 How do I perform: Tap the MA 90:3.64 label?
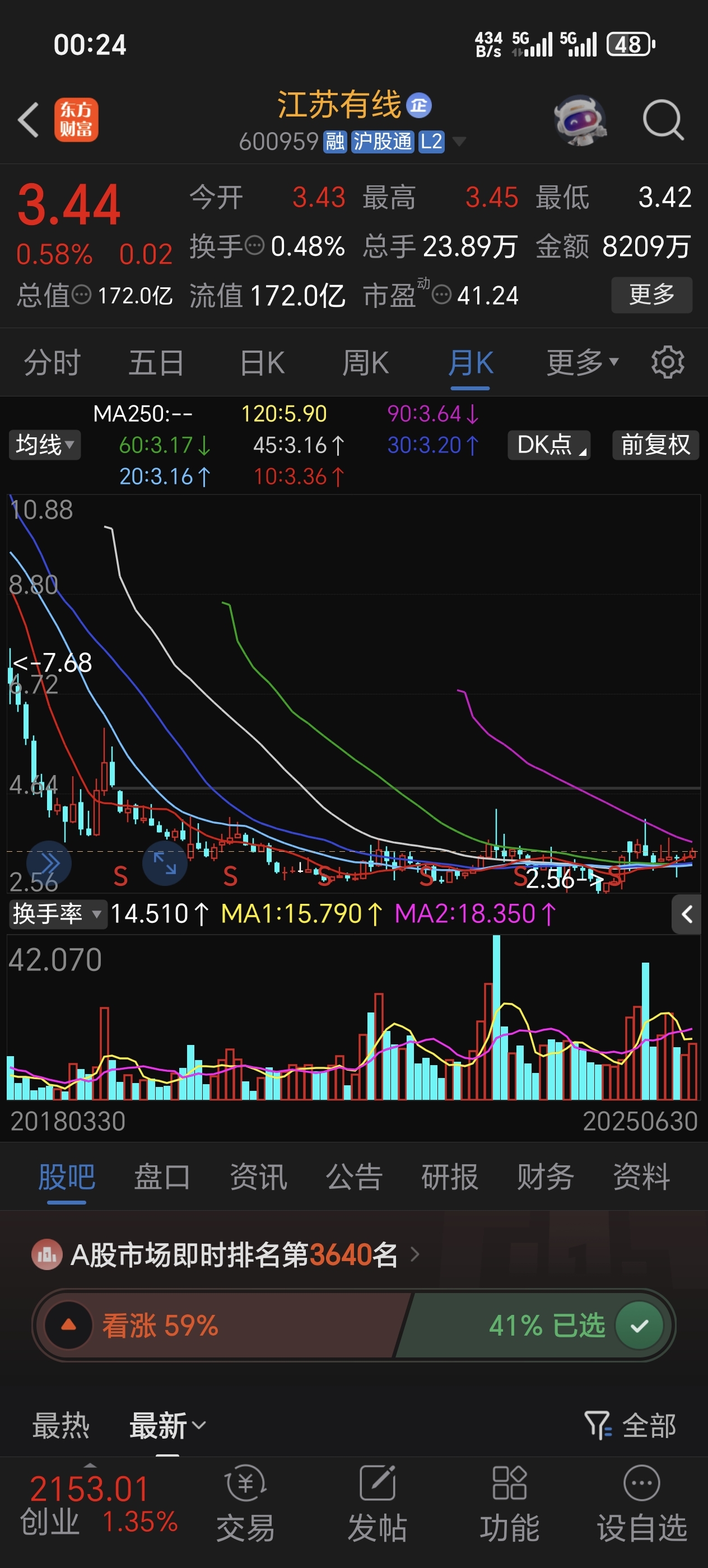click(433, 414)
